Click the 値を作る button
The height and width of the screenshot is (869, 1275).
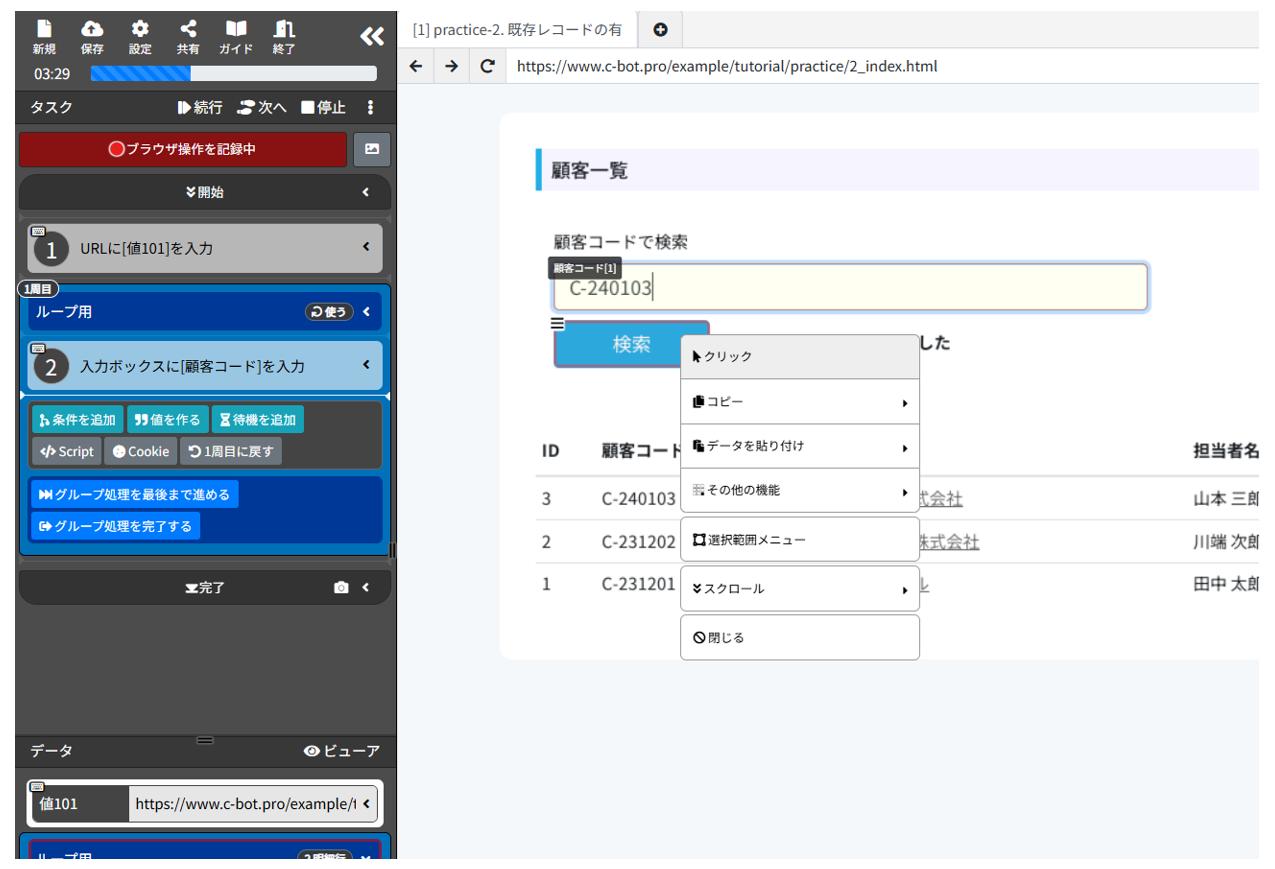(x=168, y=420)
